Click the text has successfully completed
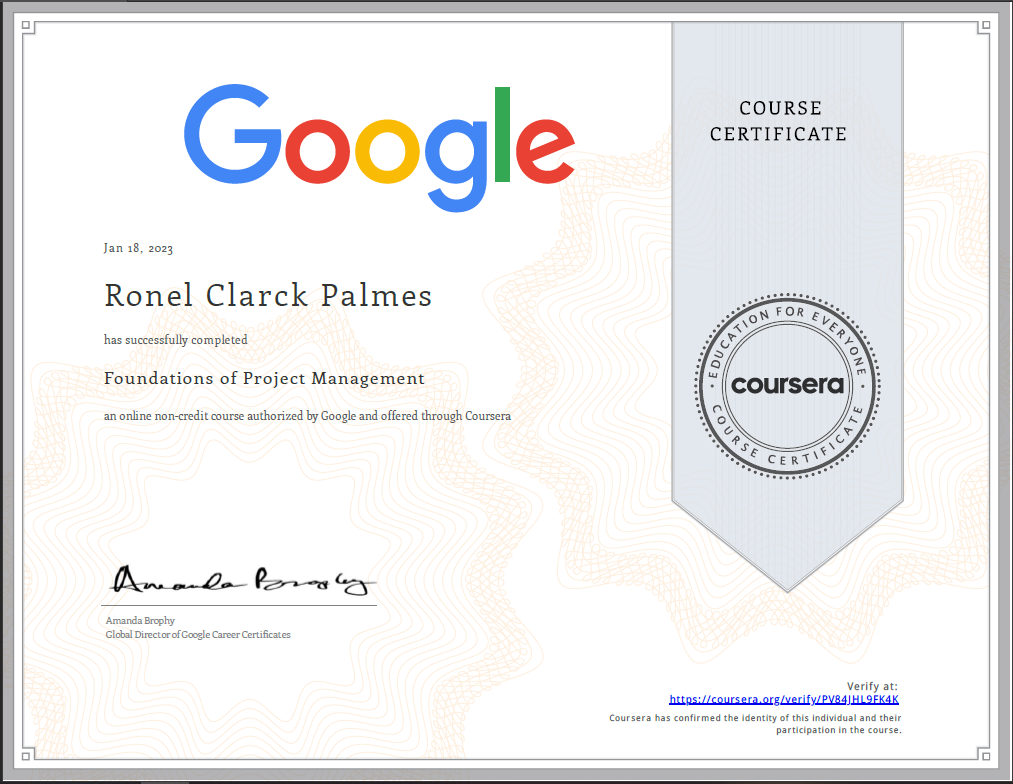 coord(176,340)
